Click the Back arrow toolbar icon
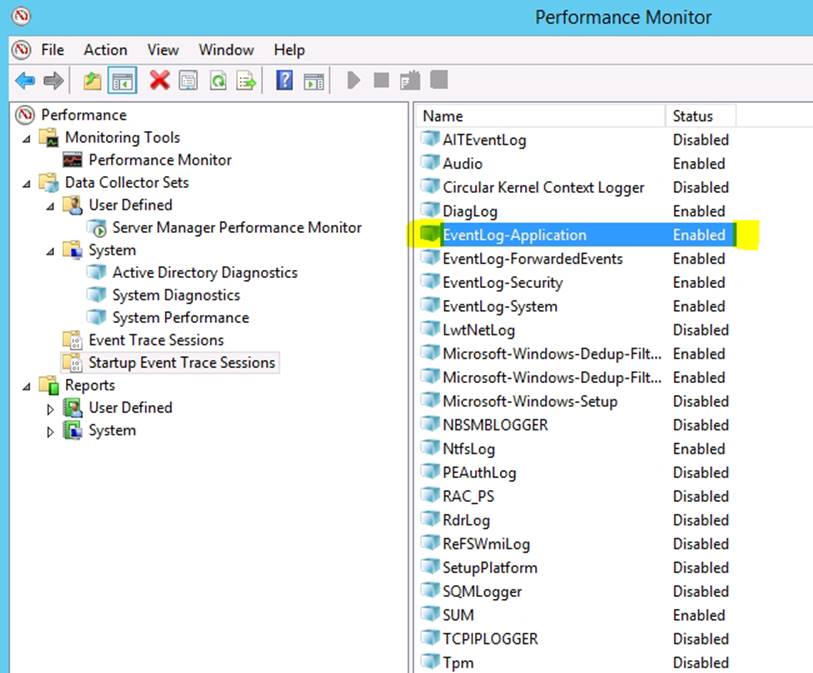813x673 pixels. pyautogui.click(x=25, y=81)
